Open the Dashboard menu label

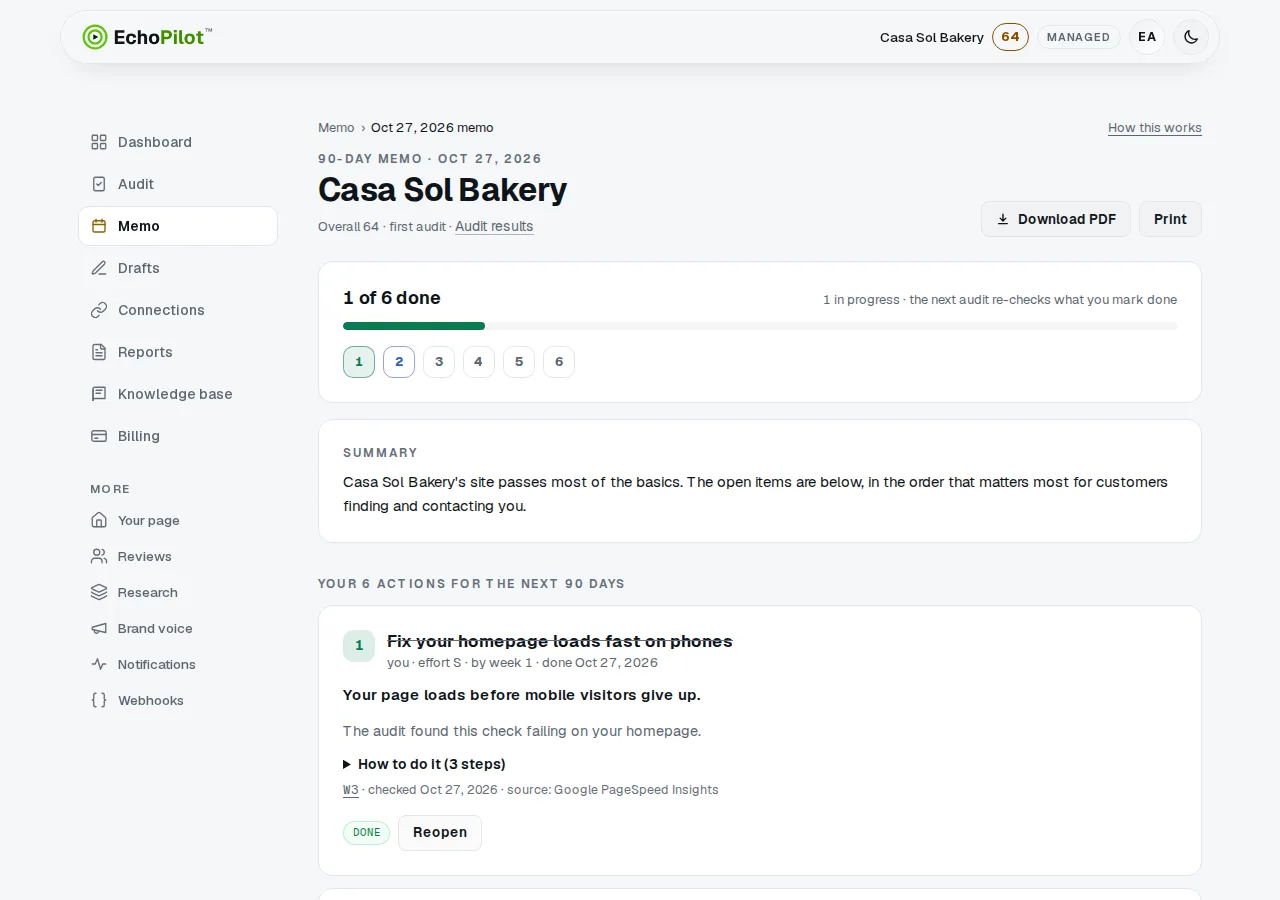coord(155,142)
